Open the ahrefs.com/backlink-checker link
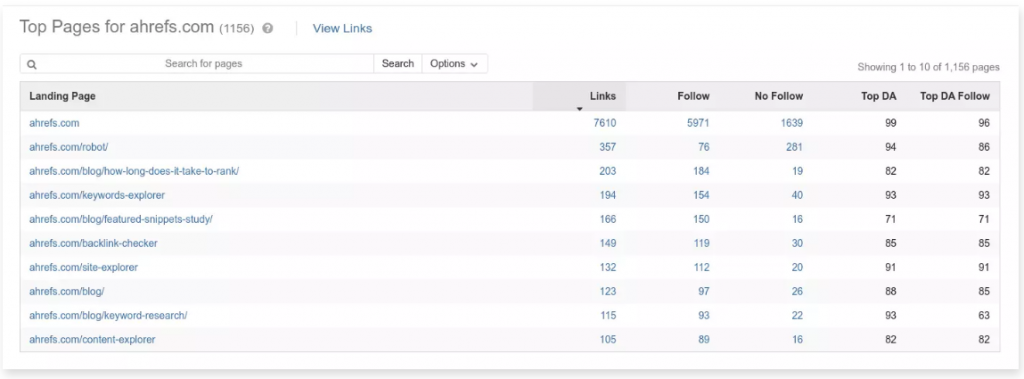1024x379 pixels. point(93,243)
